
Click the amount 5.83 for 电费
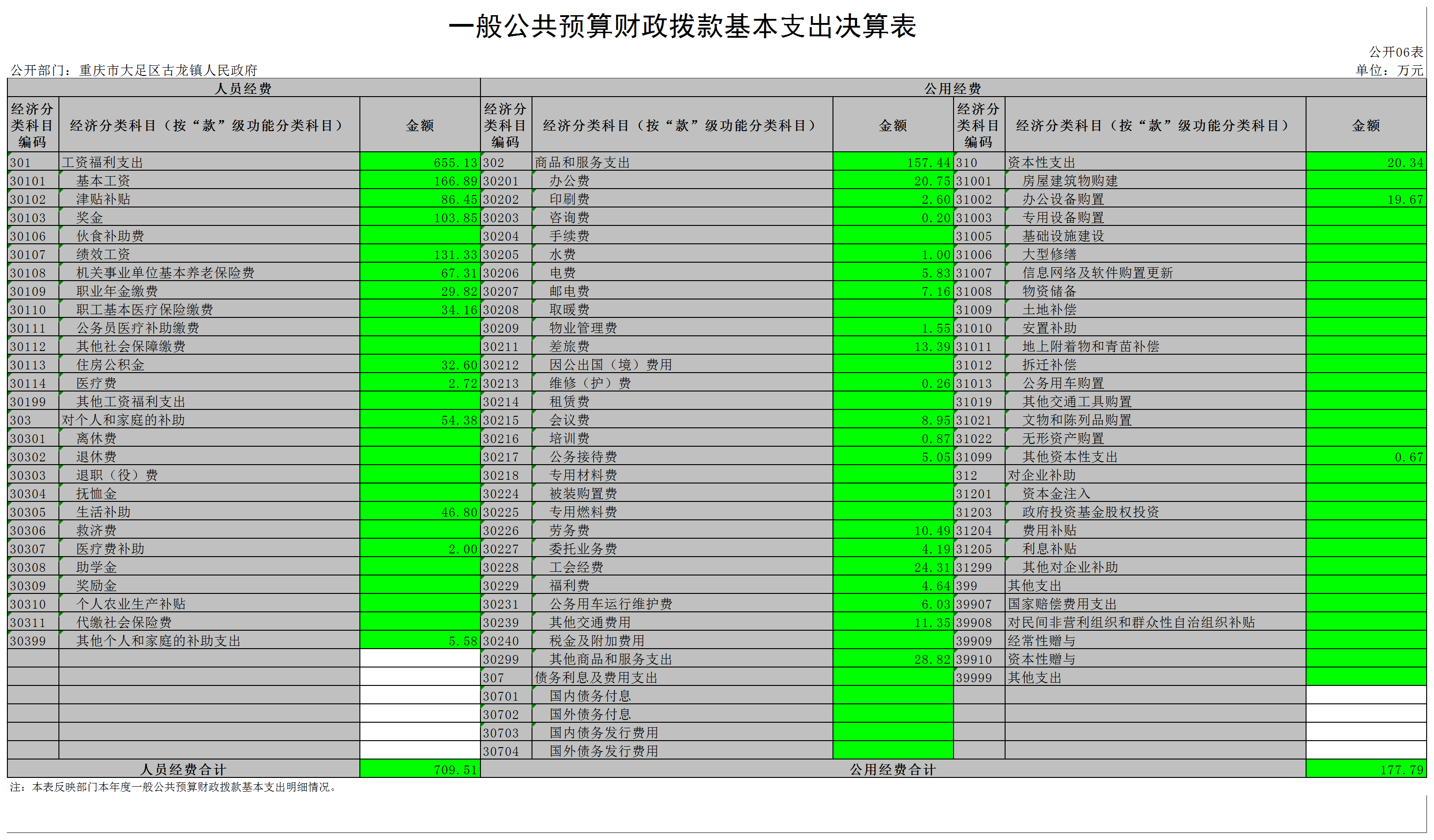pos(893,272)
